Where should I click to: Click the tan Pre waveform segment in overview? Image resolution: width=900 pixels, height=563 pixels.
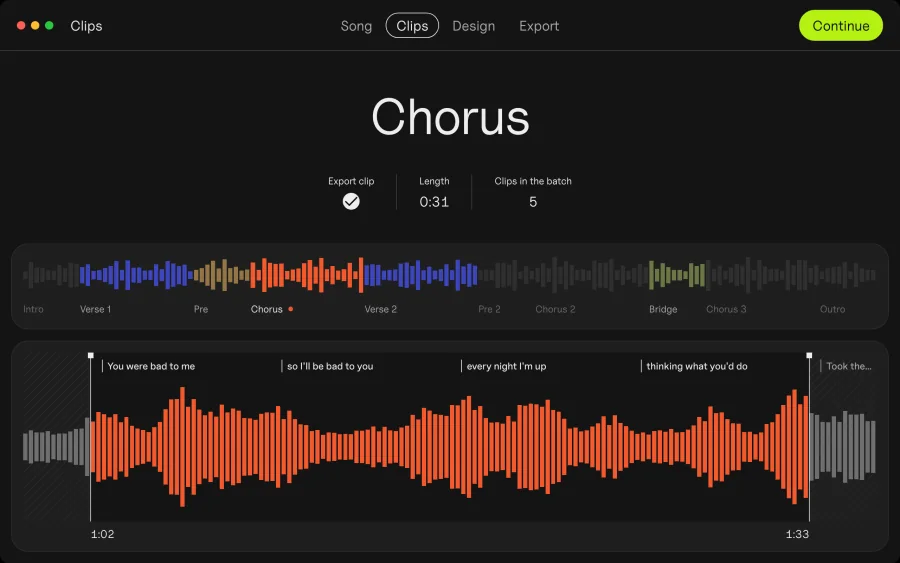click(221, 275)
